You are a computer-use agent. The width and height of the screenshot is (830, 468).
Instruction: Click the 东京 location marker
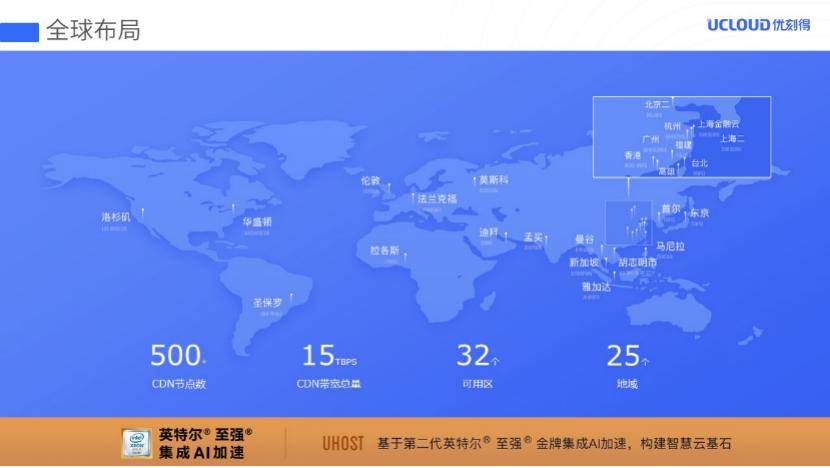[699, 213]
